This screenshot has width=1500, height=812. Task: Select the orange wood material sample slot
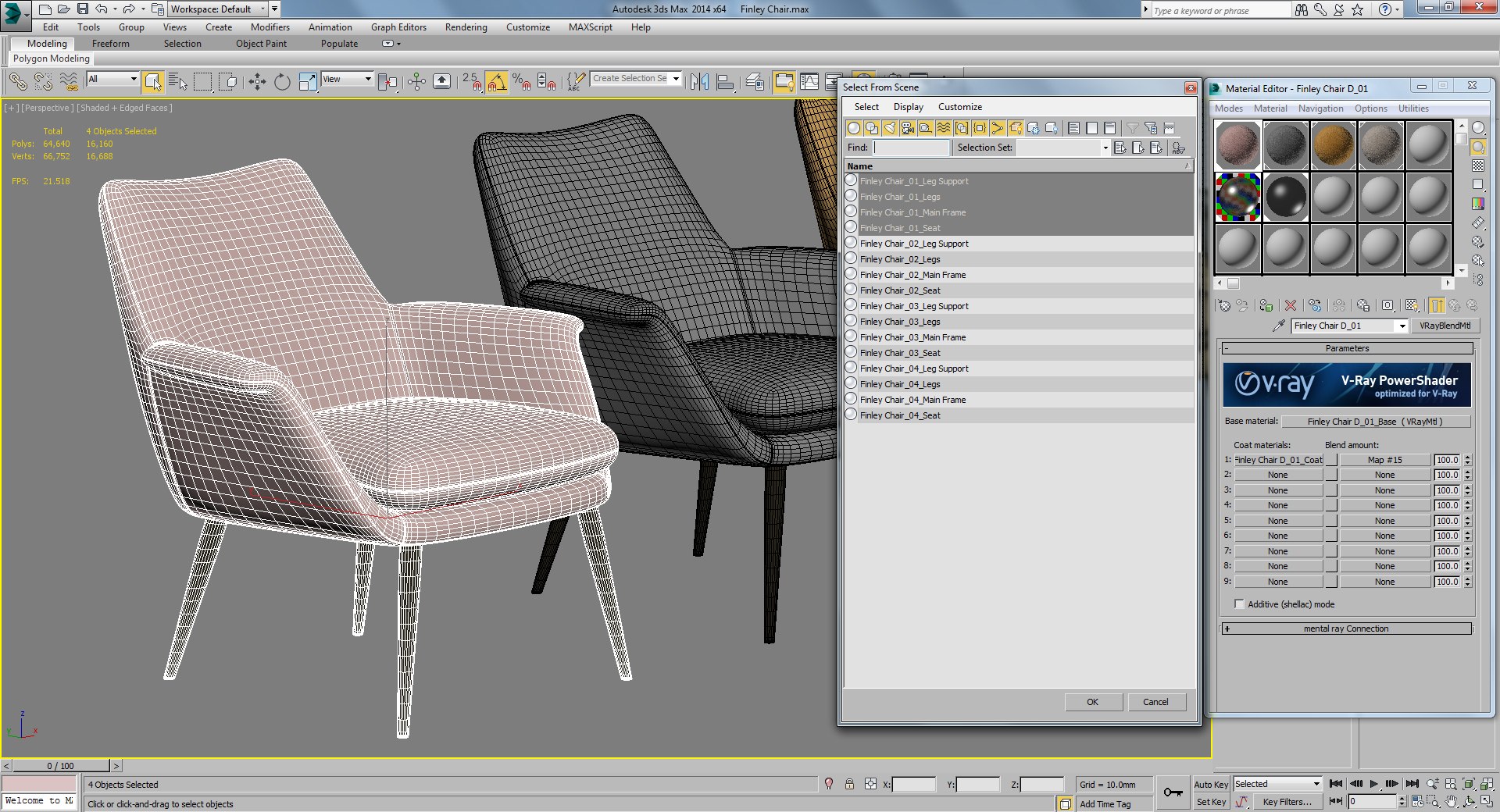click(1333, 145)
